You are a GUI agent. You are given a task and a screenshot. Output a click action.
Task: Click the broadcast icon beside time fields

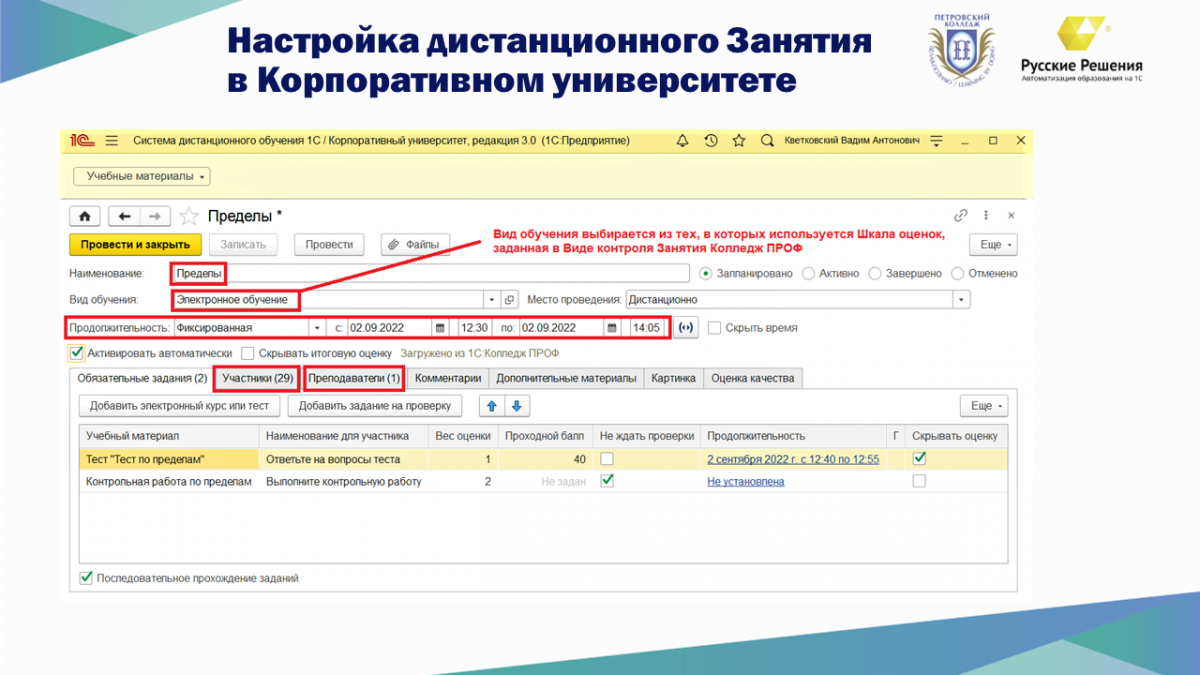point(685,327)
